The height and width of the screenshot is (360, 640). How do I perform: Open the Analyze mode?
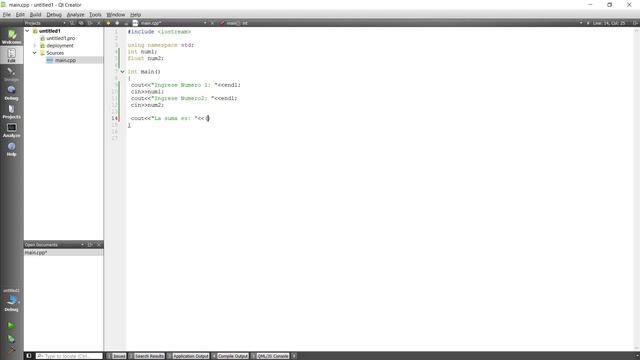pos(11,130)
